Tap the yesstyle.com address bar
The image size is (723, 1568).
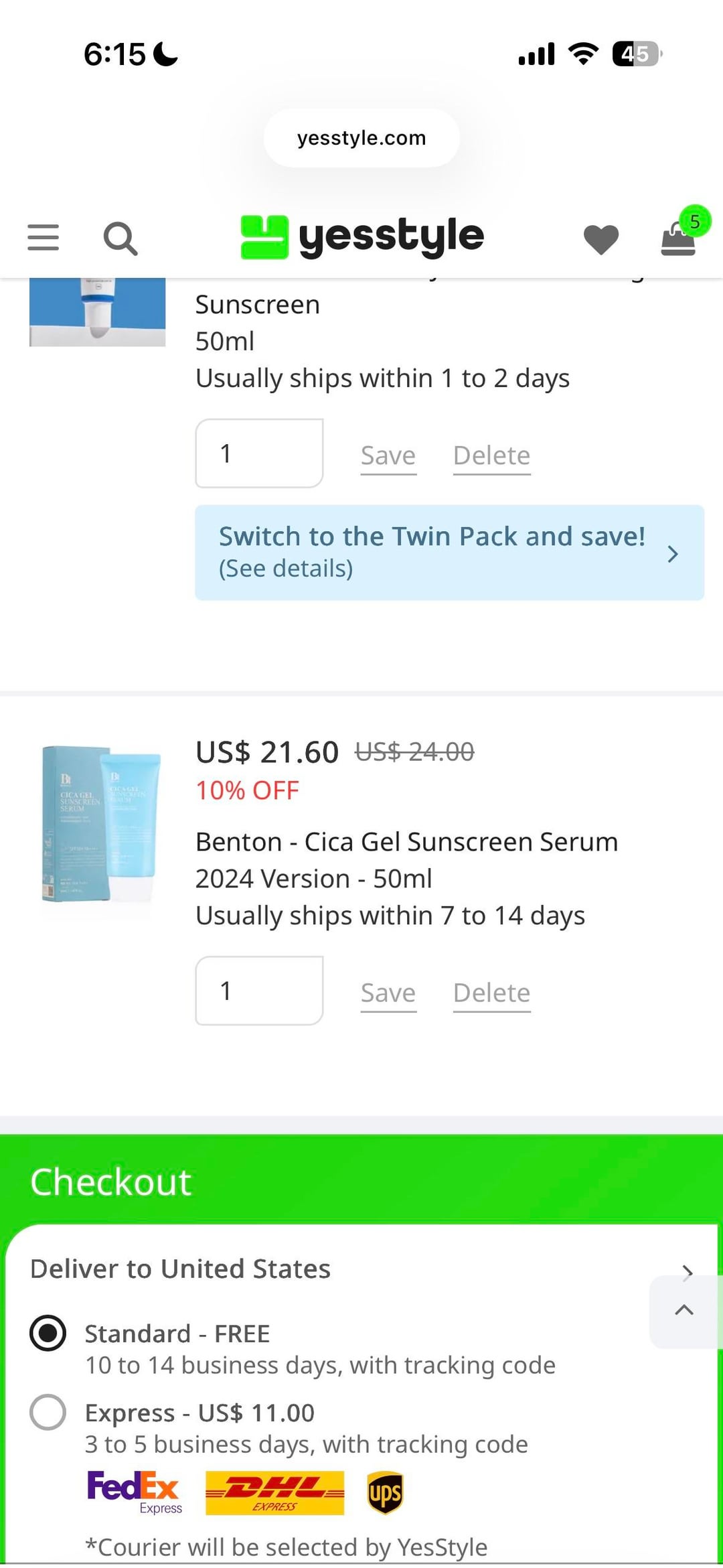point(361,138)
